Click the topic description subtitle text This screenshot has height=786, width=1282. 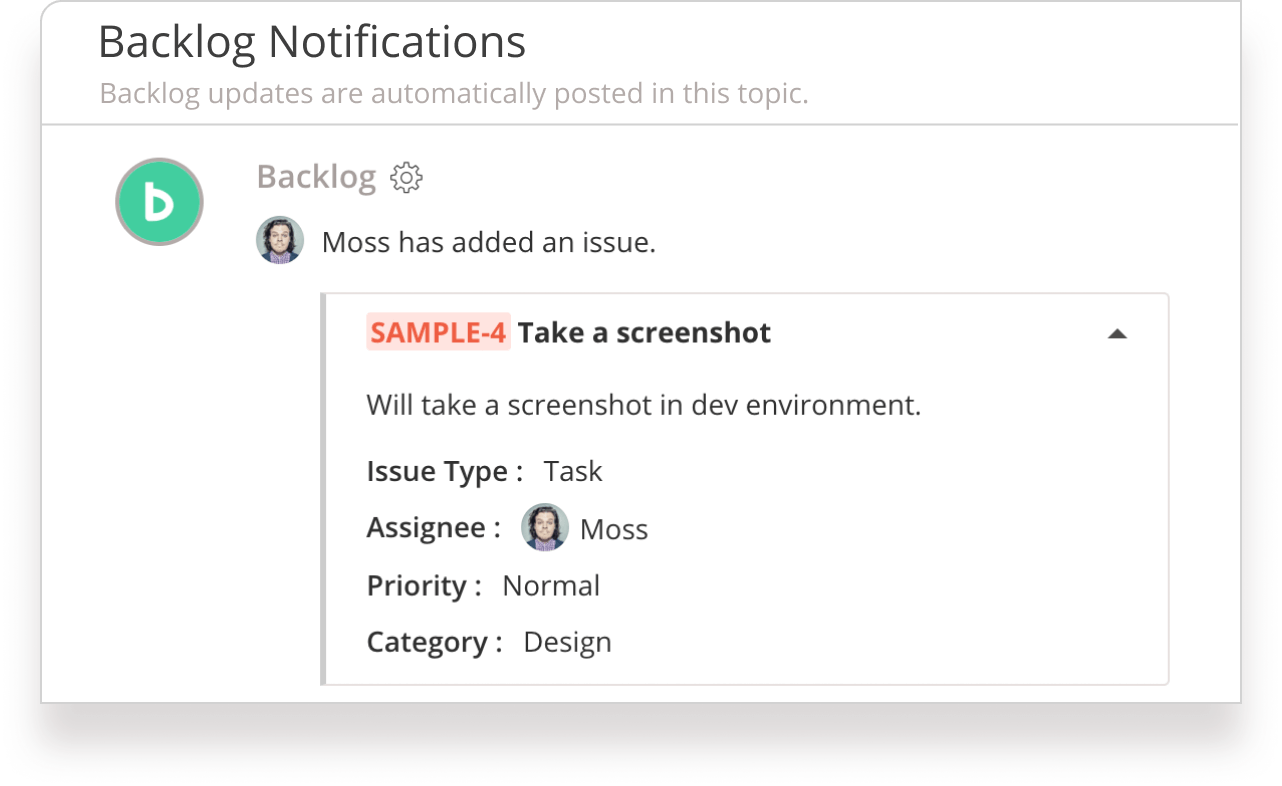point(454,94)
